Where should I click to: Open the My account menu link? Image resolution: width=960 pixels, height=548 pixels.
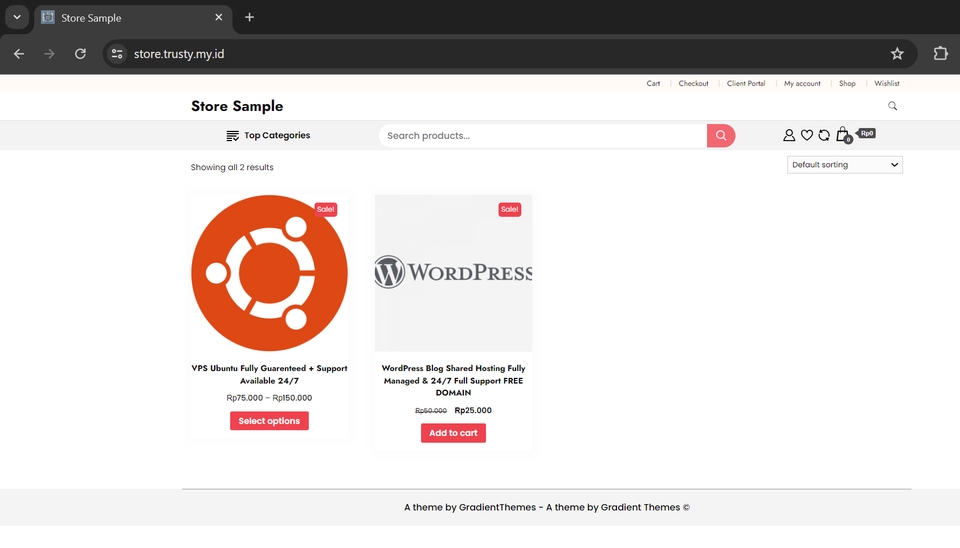(x=802, y=83)
